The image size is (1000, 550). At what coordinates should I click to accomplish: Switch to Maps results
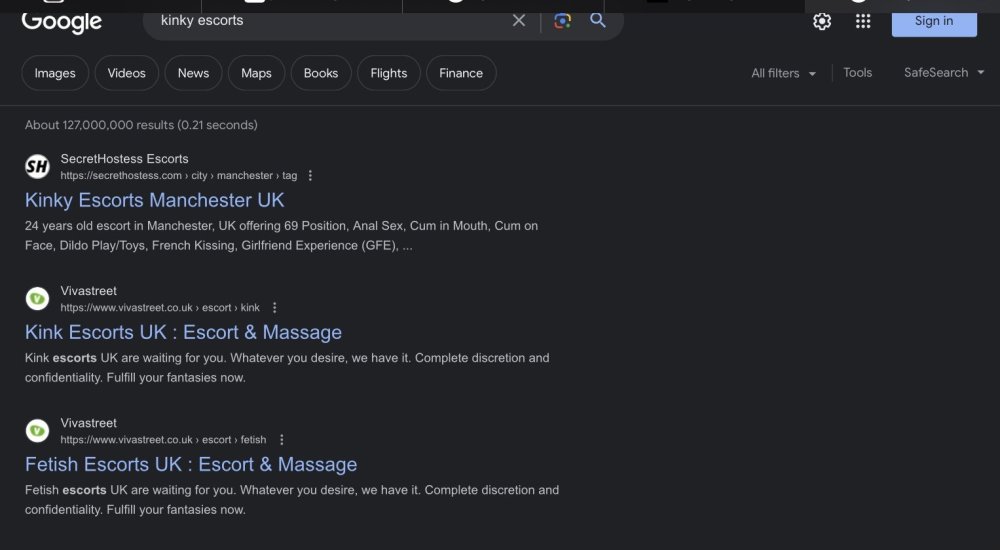pyautogui.click(x=256, y=73)
